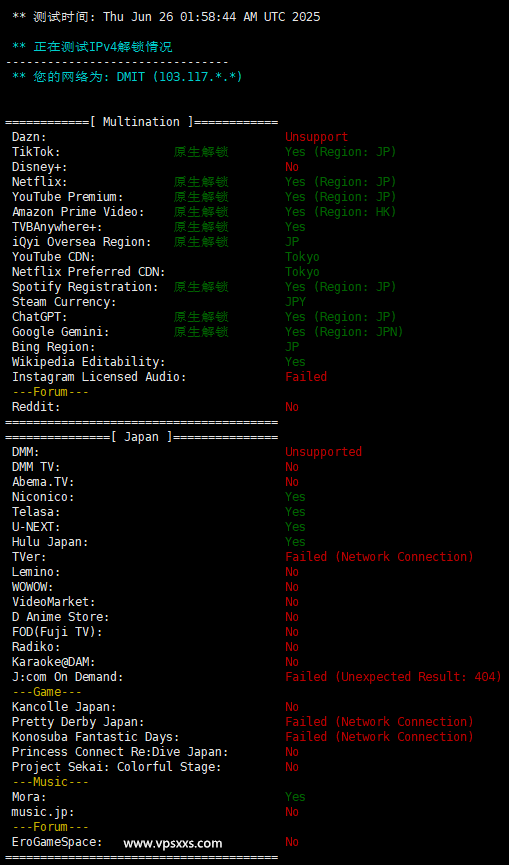Click the Japan section header
The image size is (509, 865).
[x=142, y=437]
